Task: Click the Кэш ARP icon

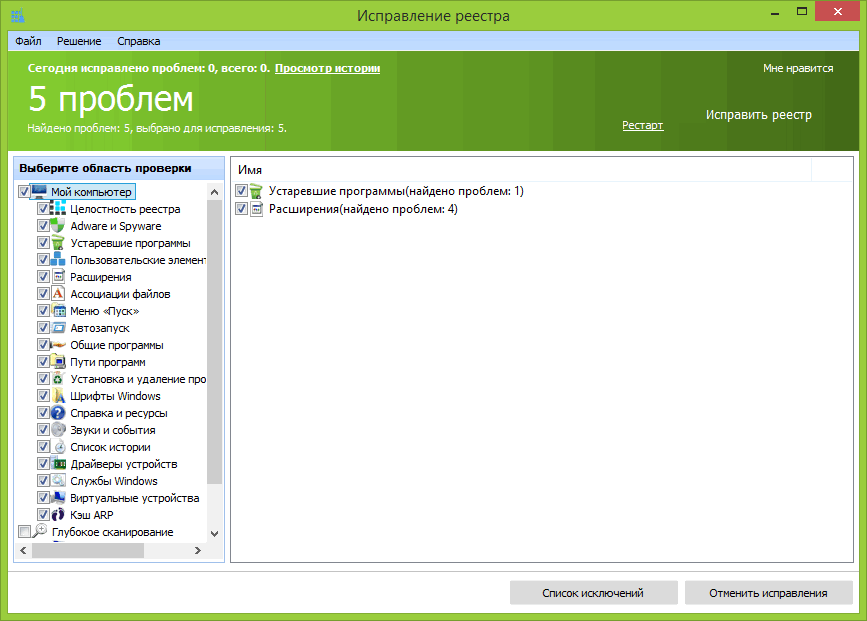Action: 58,515
